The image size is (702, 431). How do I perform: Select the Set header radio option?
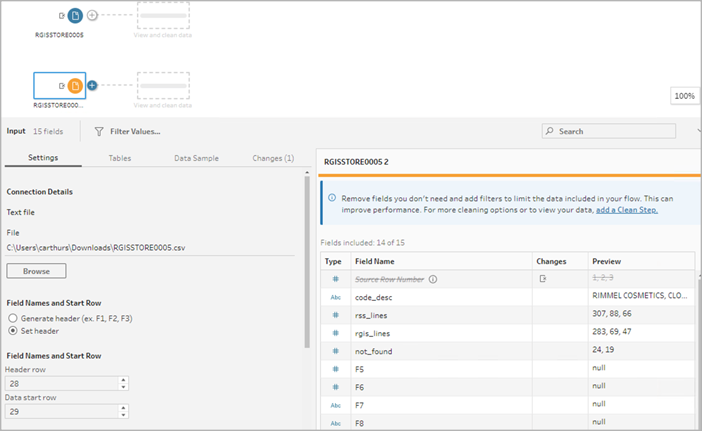tap(13, 331)
